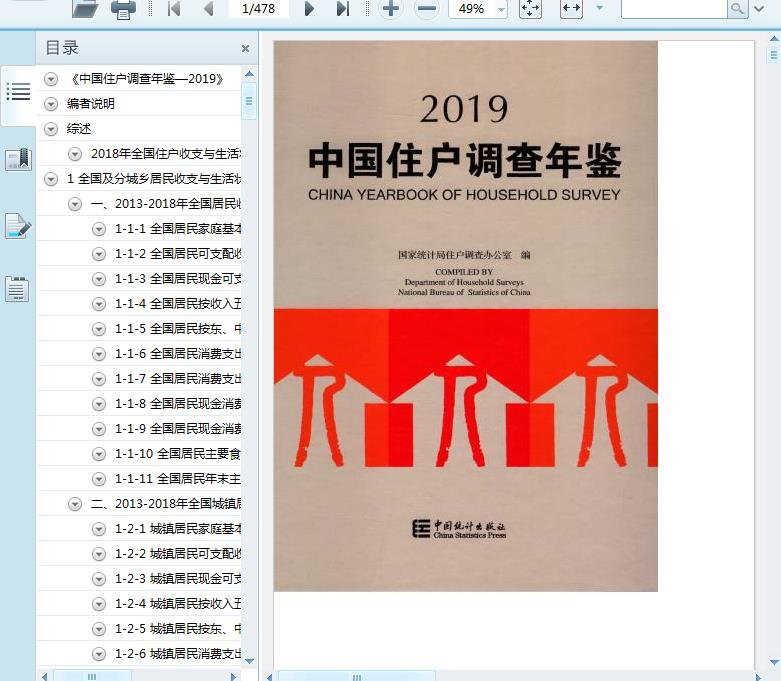The height and width of the screenshot is (681, 781).
Task: Click the contents panel scroll-down arrow
Action: [x=250, y=661]
